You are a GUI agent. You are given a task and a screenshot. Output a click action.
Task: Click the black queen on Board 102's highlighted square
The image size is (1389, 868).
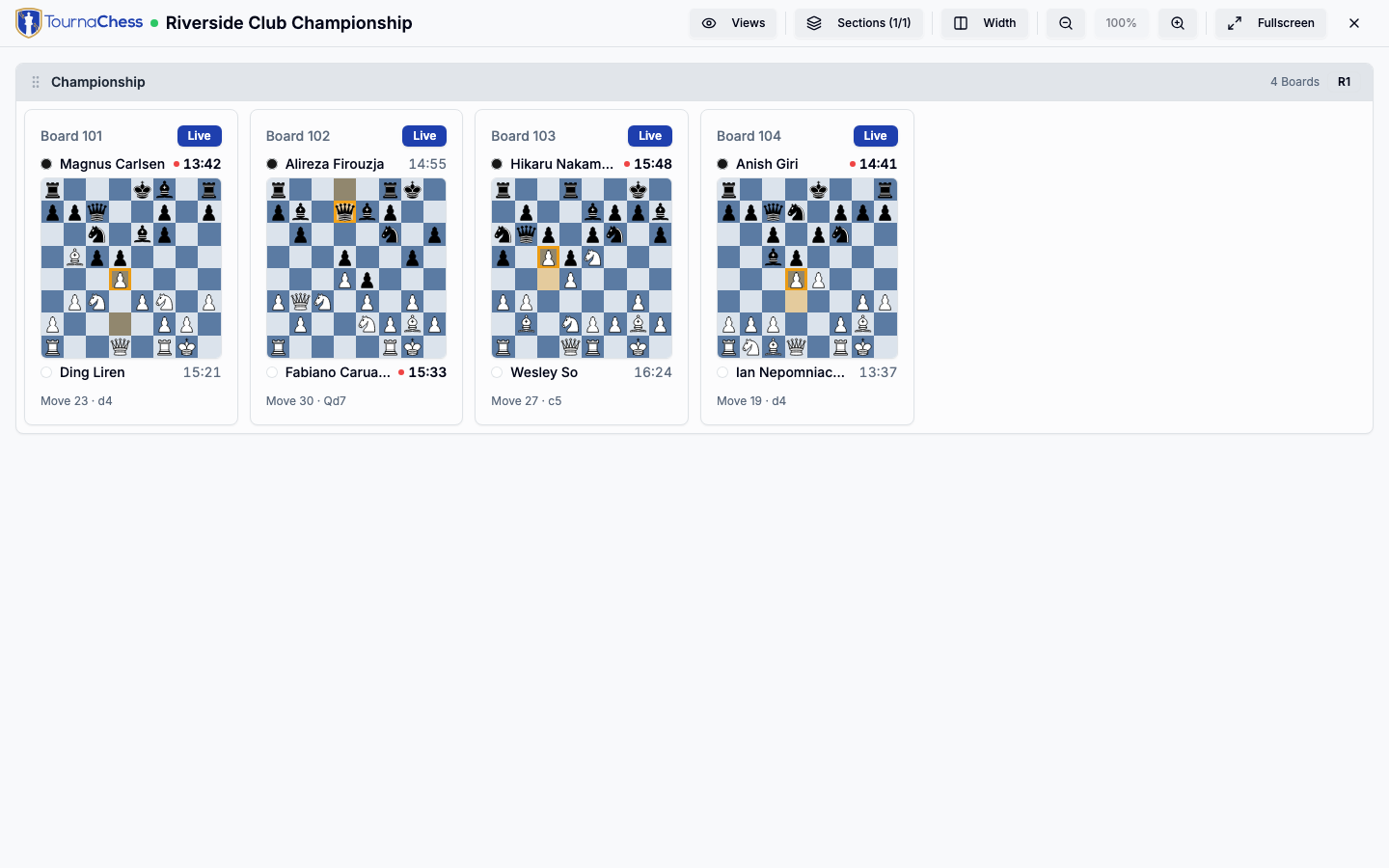point(344,212)
